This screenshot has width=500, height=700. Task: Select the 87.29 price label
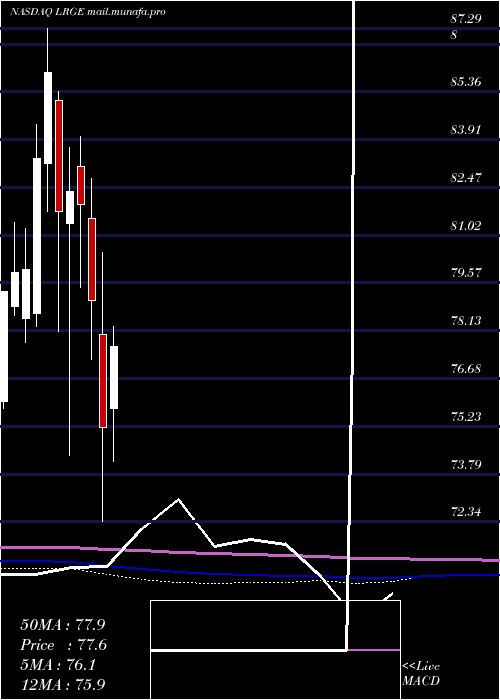[466, 19]
